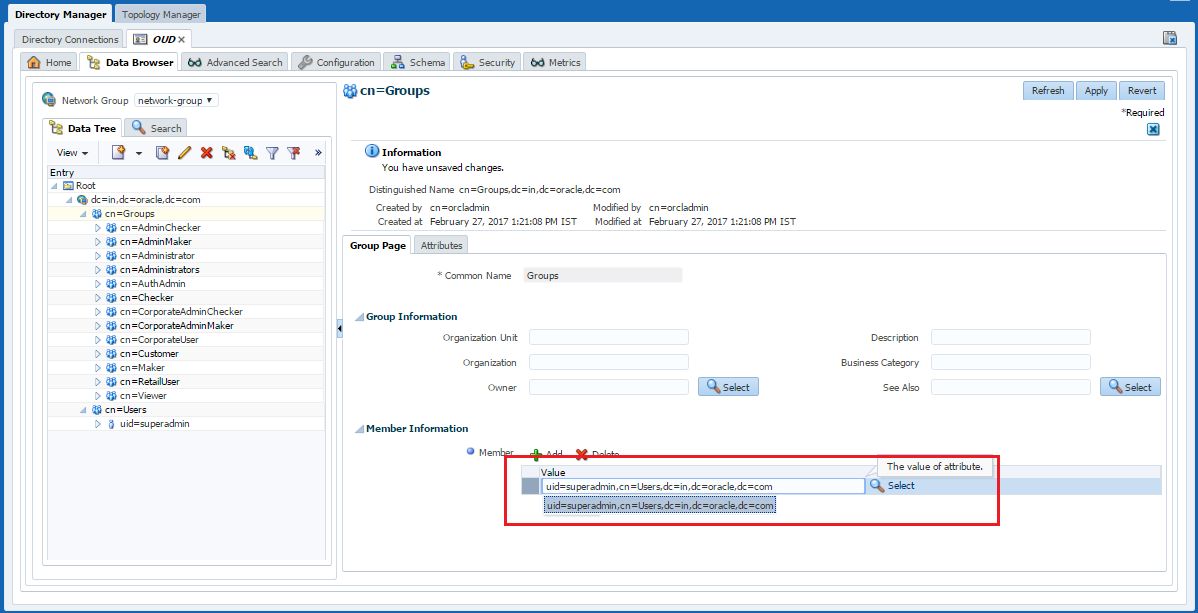Show more toolbar items via double chevron
Viewport: 1198px width, 613px height.
point(318,152)
